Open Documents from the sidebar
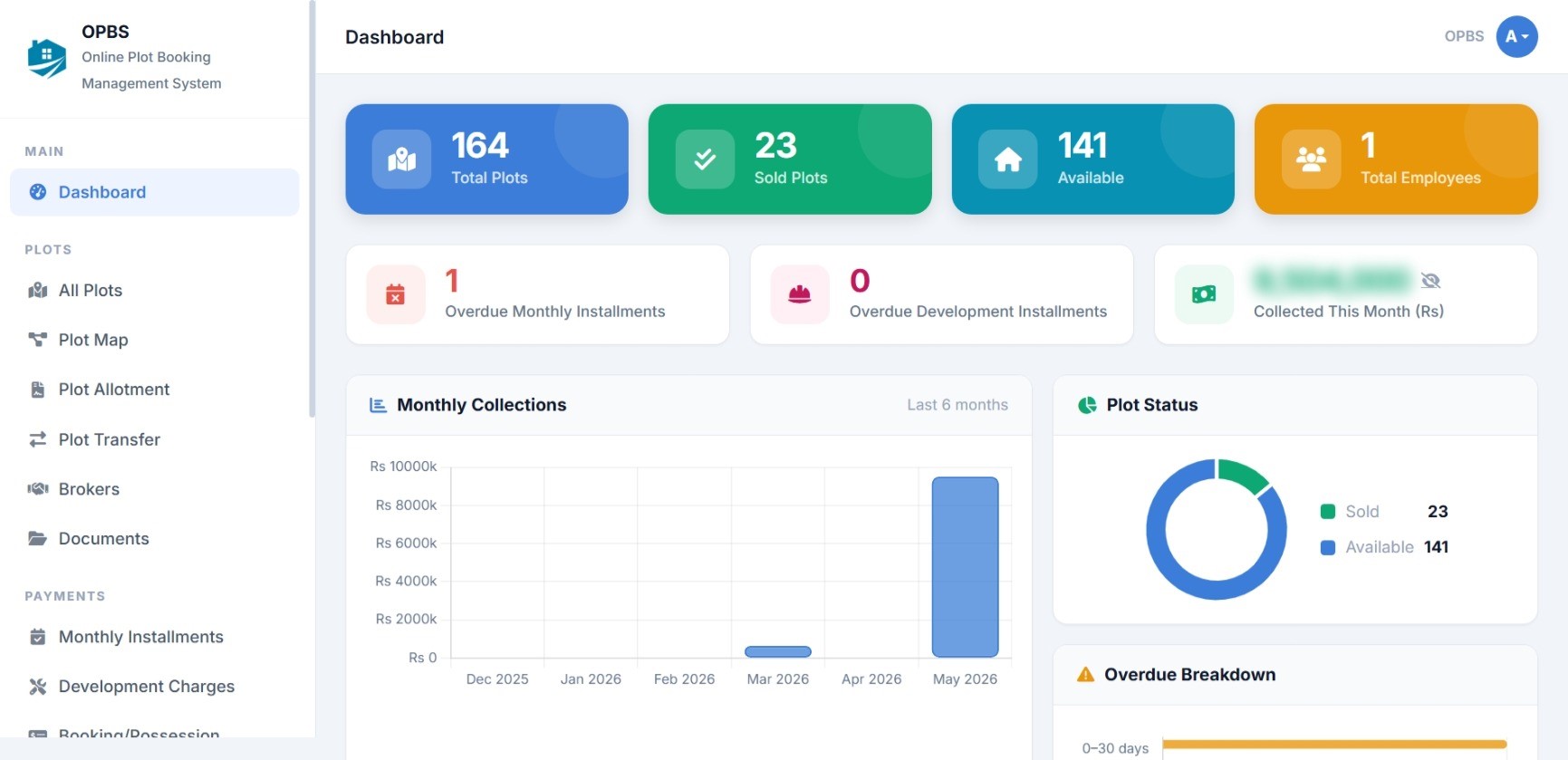Viewport: 1568px width, 760px height. tap(154, 538)
